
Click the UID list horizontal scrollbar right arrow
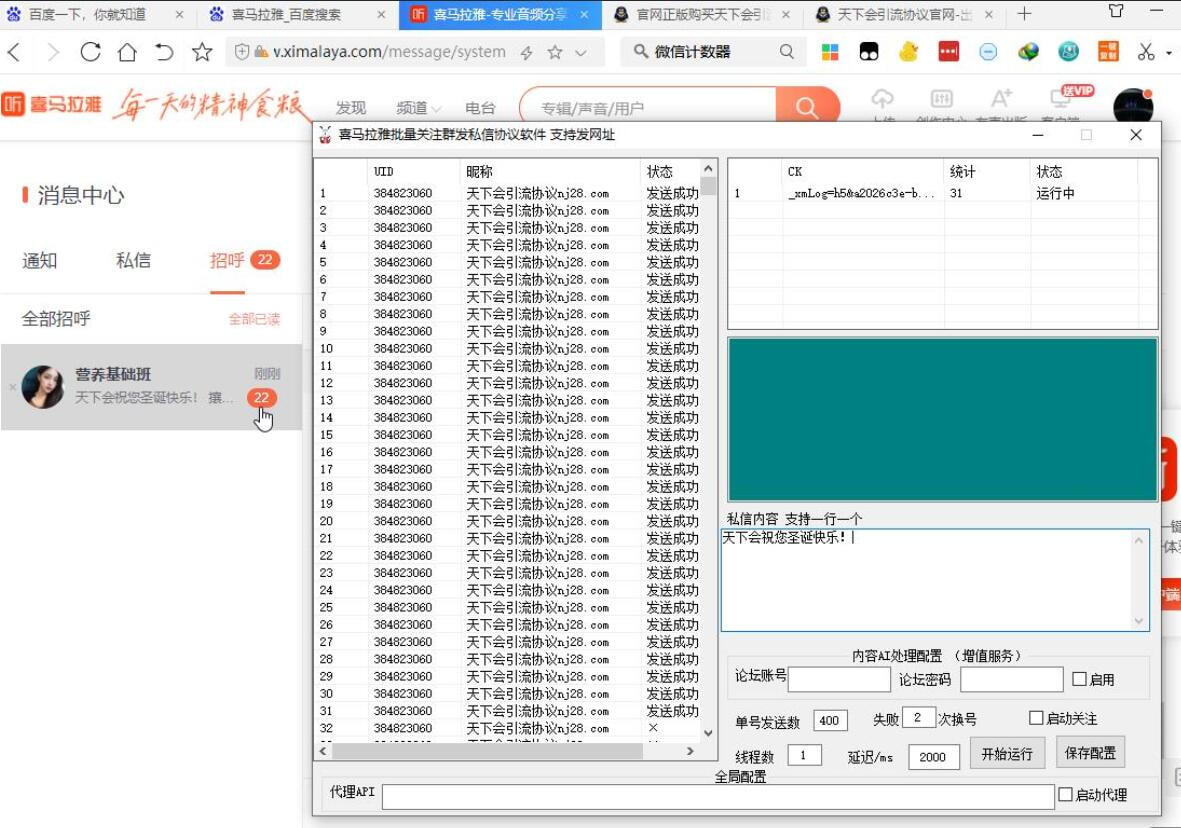click(x=690, y=751)
